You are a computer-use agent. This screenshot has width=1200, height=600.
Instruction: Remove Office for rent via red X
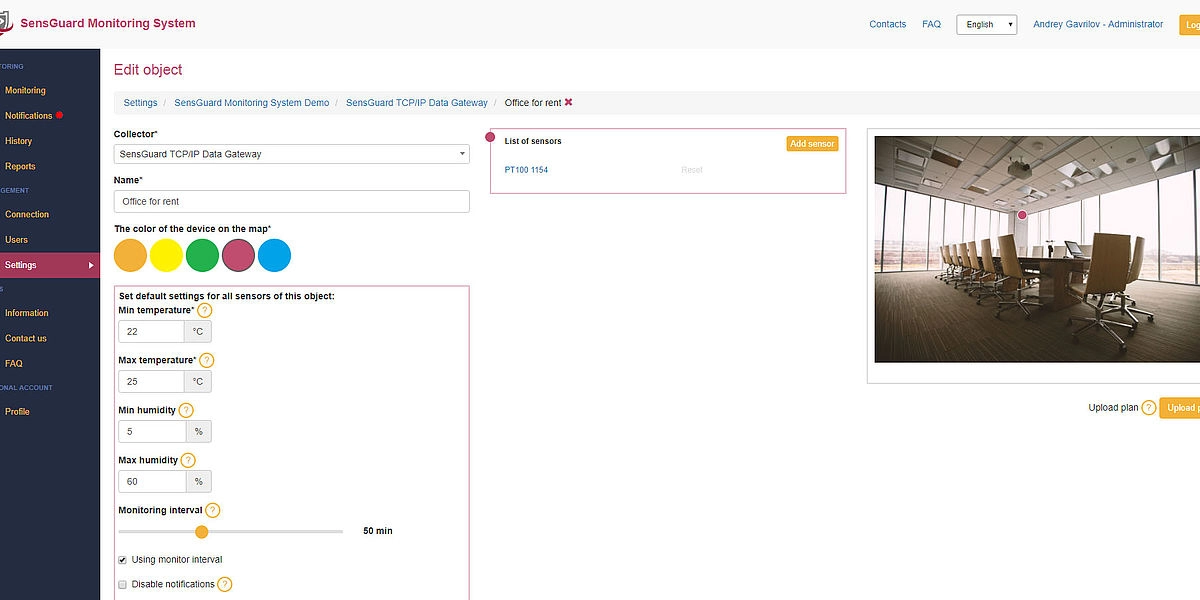pos(568,102)
